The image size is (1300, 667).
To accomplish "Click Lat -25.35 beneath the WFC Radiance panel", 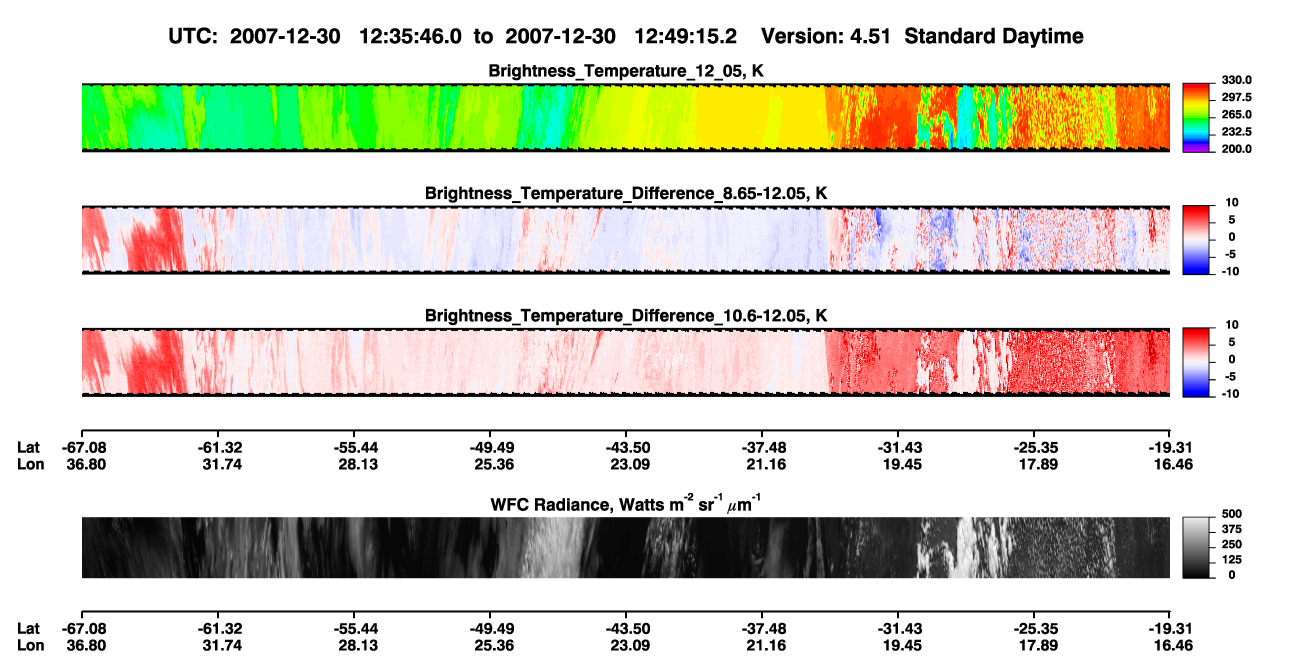I will click(1034, 628).
